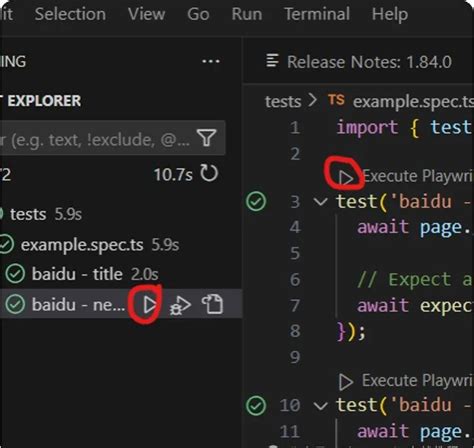Refresh tests using the circular arrow icon
The height and width of the screenshot is (448, 474).
(x=209, y=173)
